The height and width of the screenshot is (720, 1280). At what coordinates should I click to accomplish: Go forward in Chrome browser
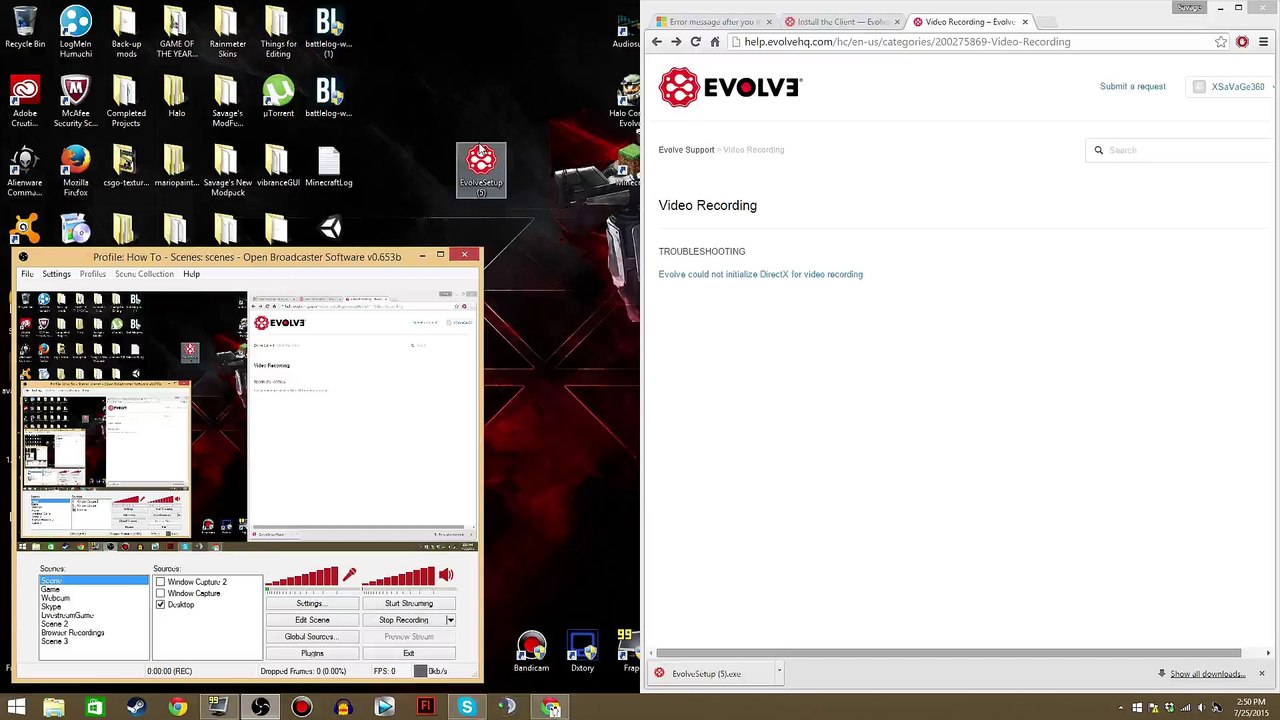click(x=676, y=42)
